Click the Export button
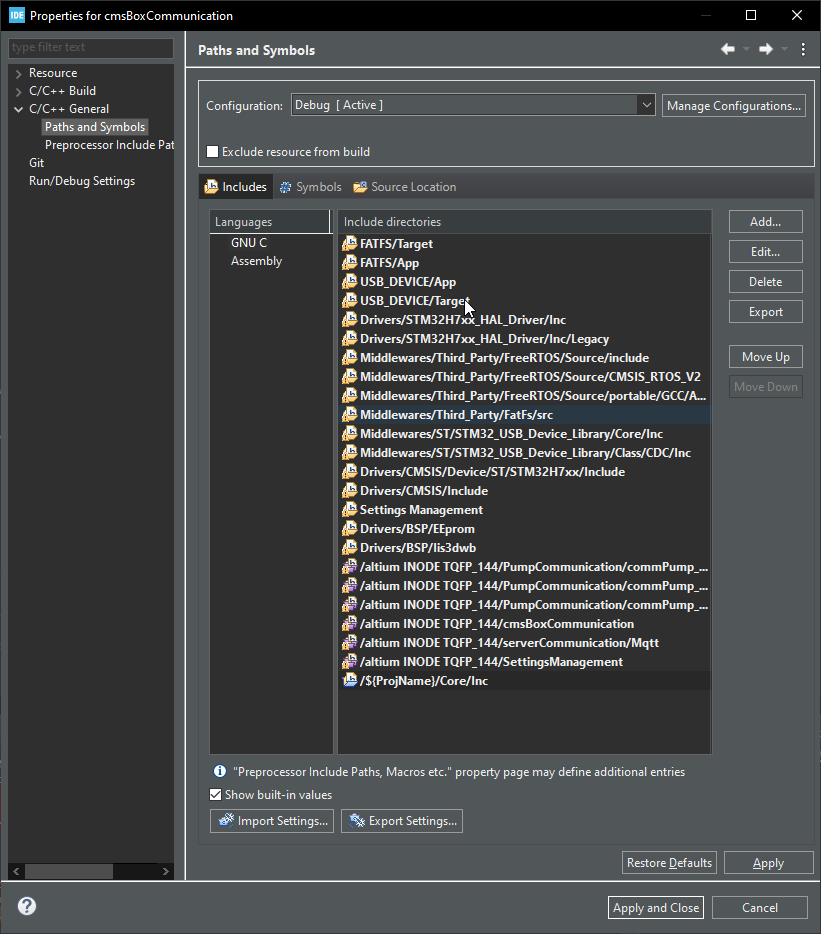The height and width of the screenshot is (934, 821). (766, 312)
